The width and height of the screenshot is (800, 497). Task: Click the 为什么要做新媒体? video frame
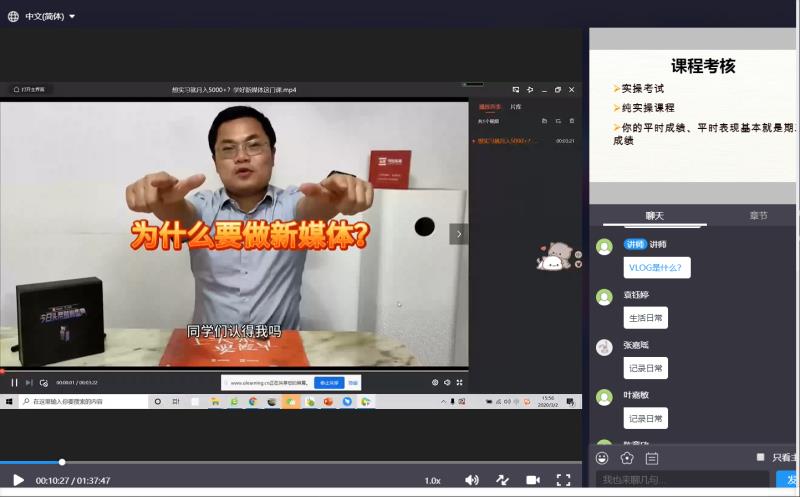pos(234,234)
